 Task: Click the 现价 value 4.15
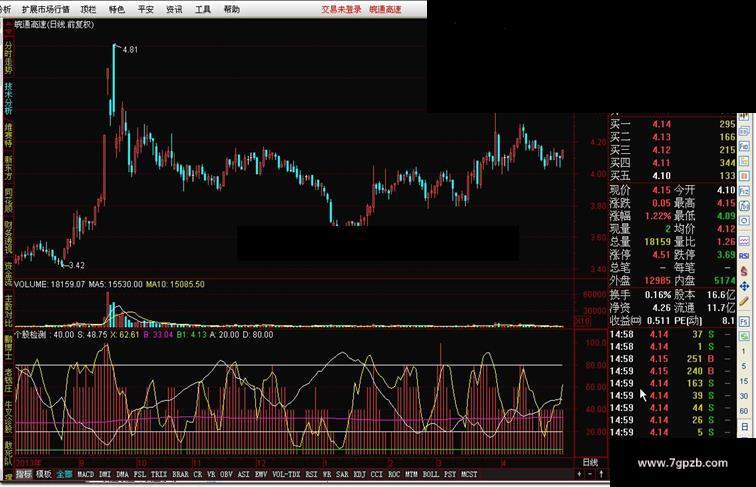662,190
